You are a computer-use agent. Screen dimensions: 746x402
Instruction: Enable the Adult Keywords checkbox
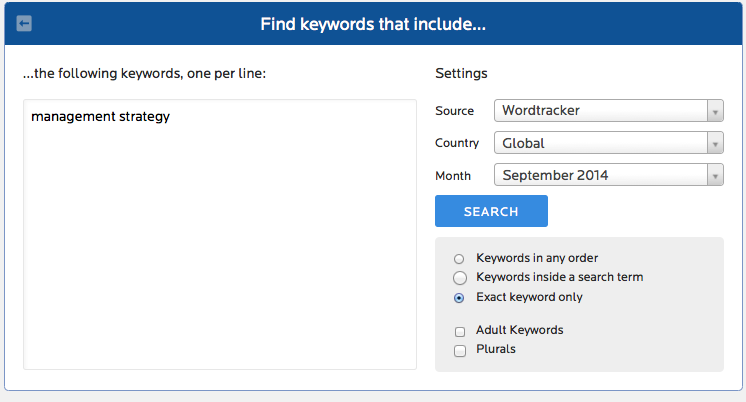[x=460, y=332]
